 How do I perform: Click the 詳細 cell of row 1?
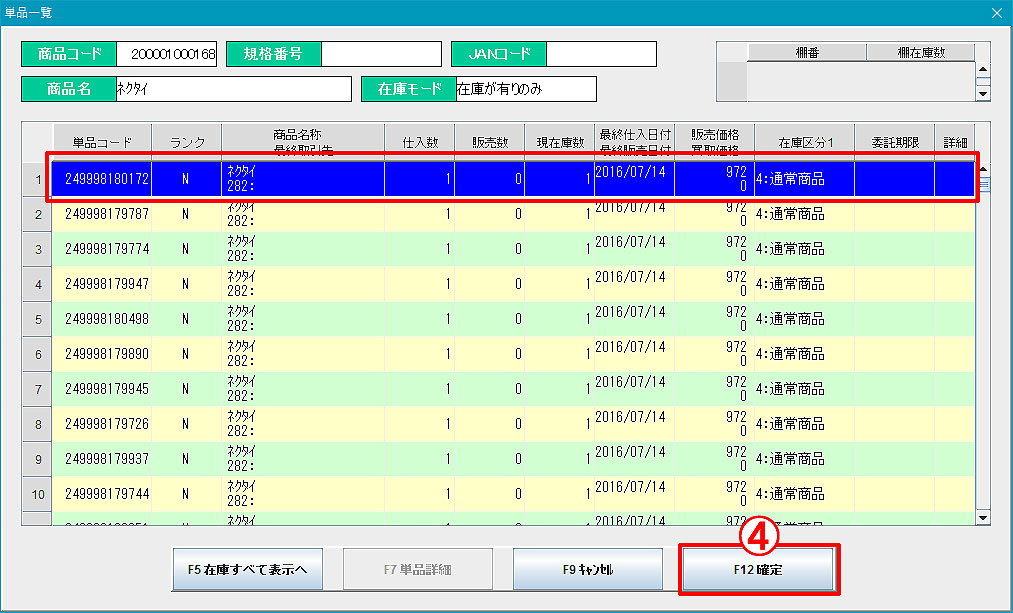pos(954,179)
